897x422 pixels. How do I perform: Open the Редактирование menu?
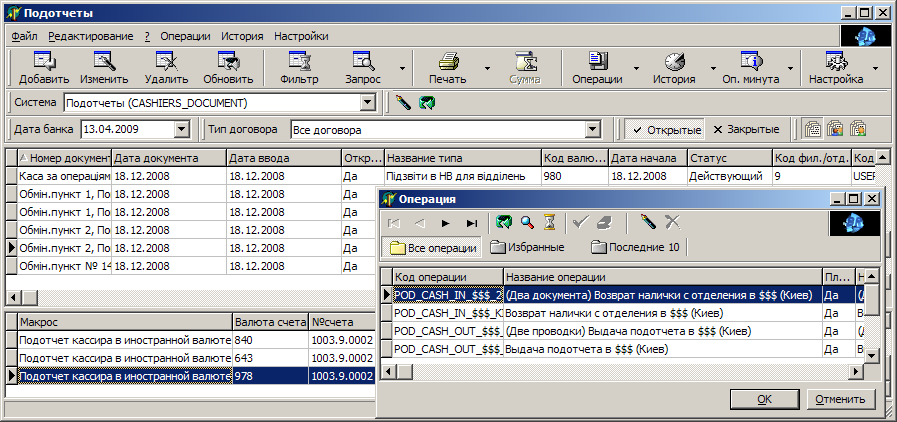(91, 36)
